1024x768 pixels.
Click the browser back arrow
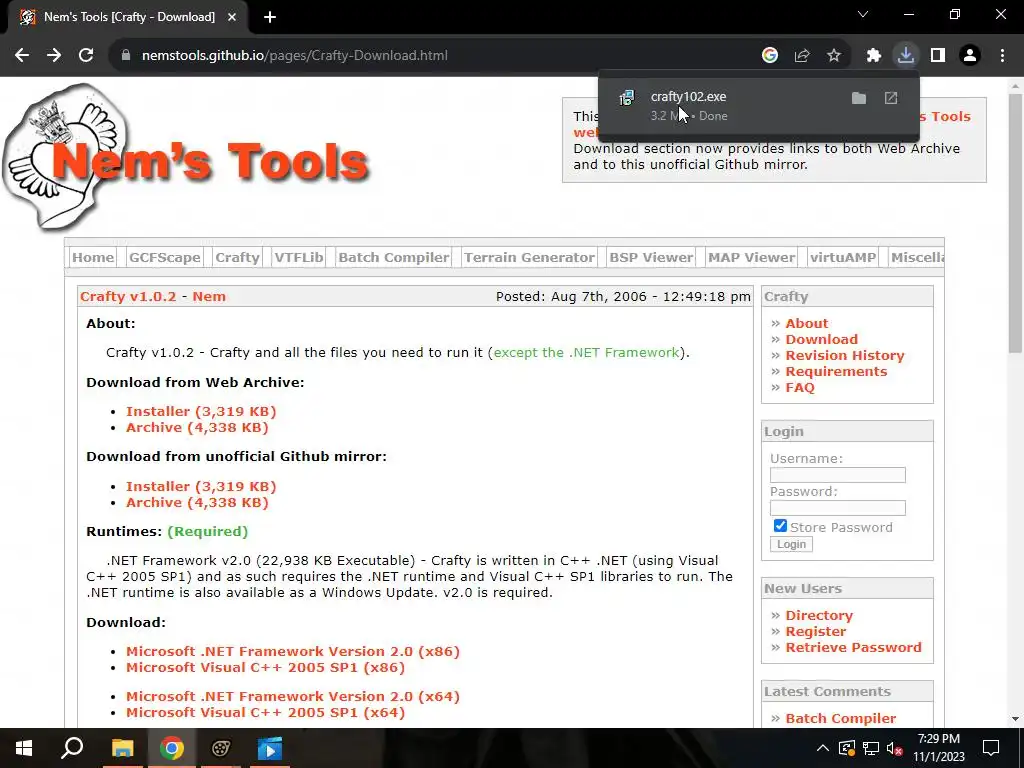(22, 56)
